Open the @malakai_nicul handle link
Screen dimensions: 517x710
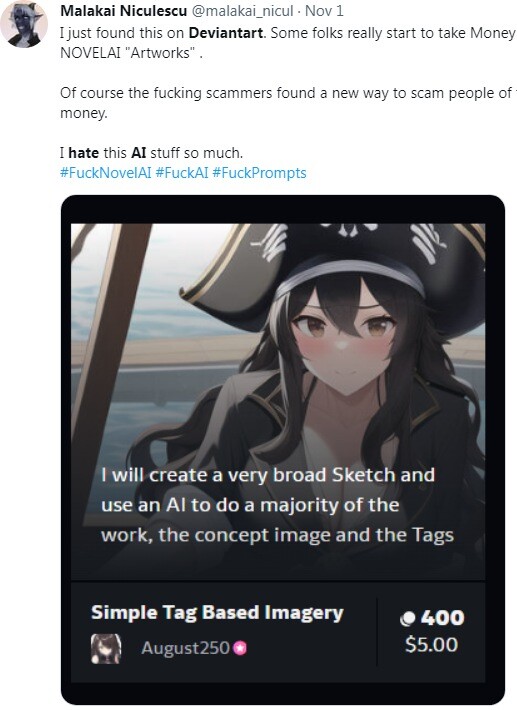point(243,11)
